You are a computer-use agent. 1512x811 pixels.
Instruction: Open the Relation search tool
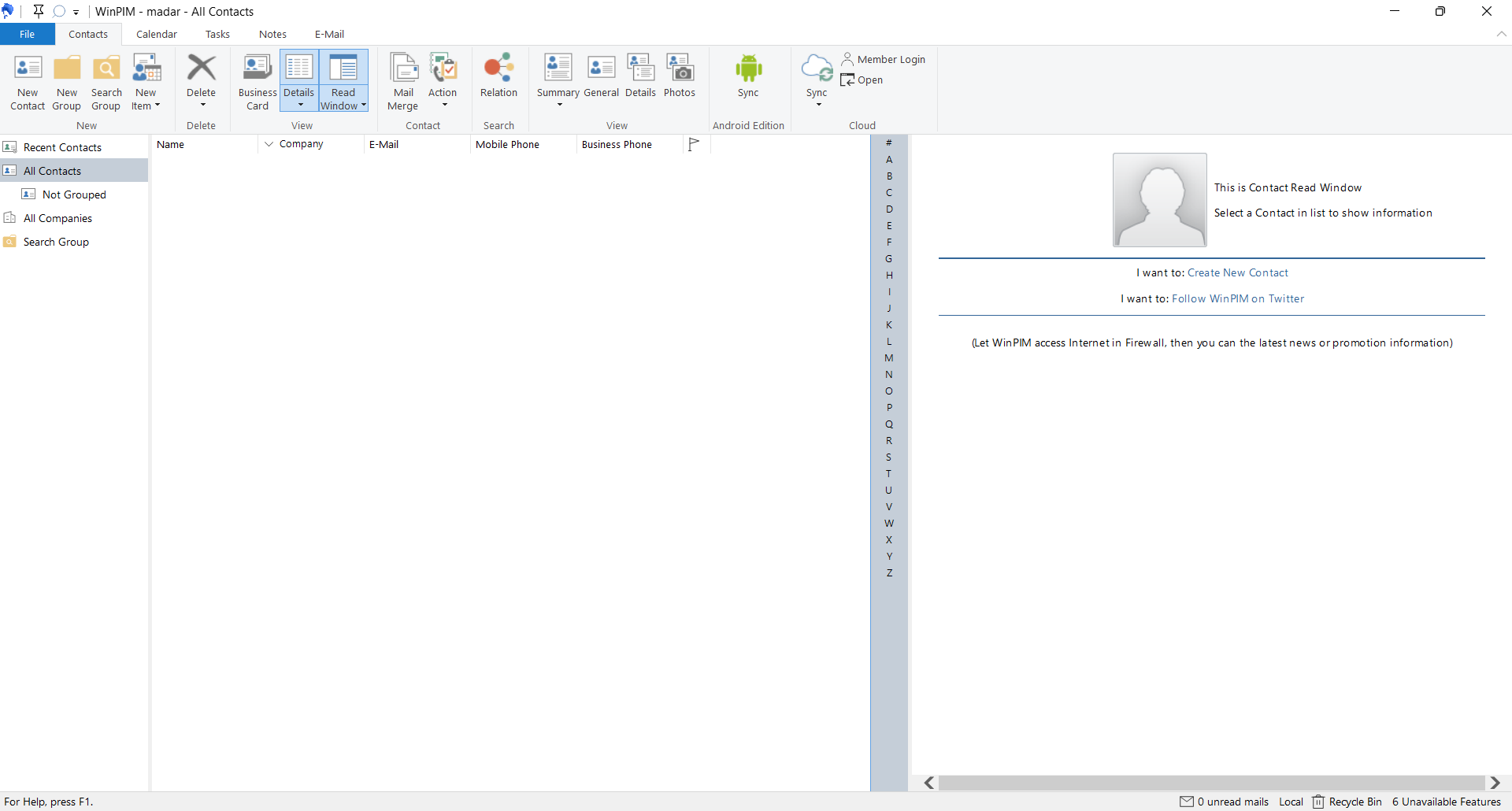499,76
